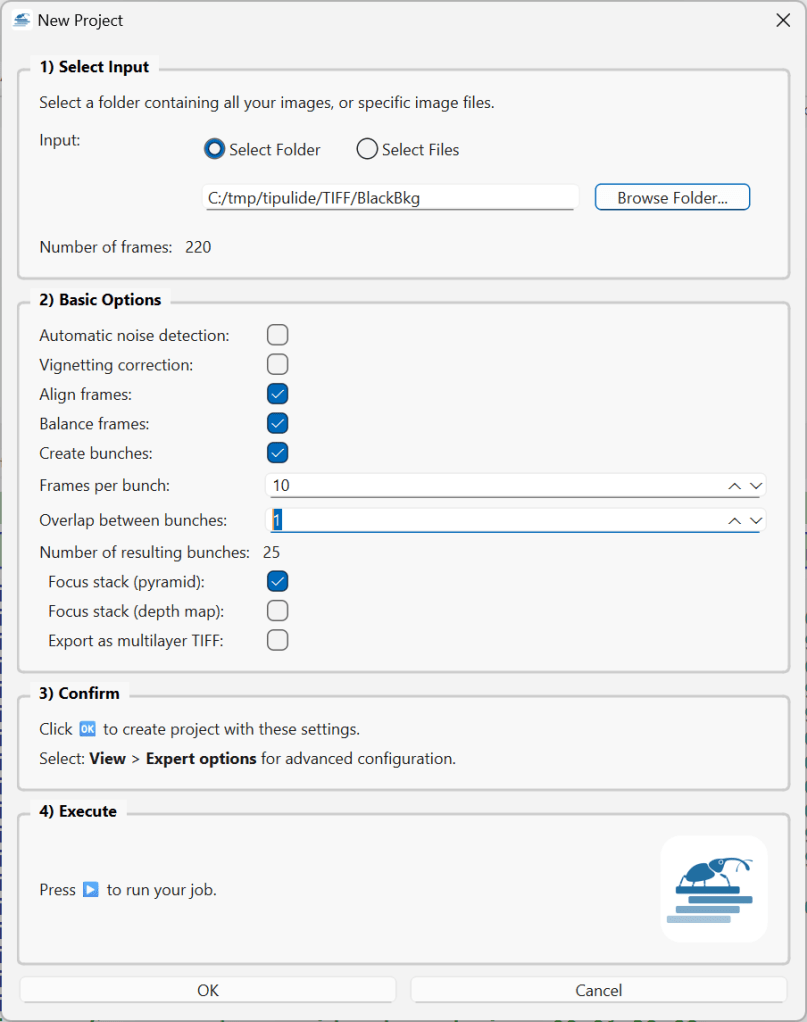Disable the Balance frames checkbox
Screen dimensions: 807x1022
tap(277, 423)
